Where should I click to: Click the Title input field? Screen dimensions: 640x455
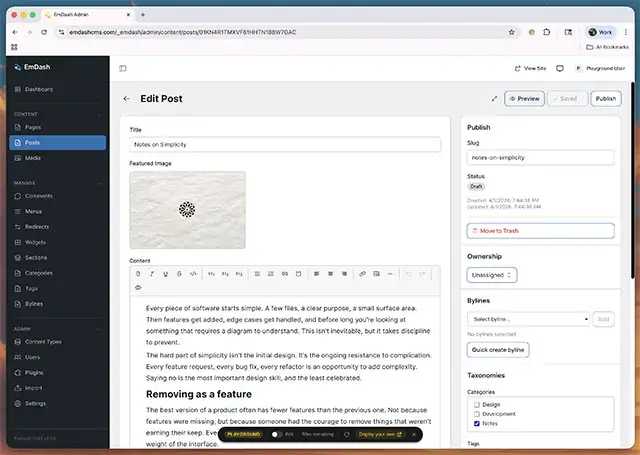(285, 144)
